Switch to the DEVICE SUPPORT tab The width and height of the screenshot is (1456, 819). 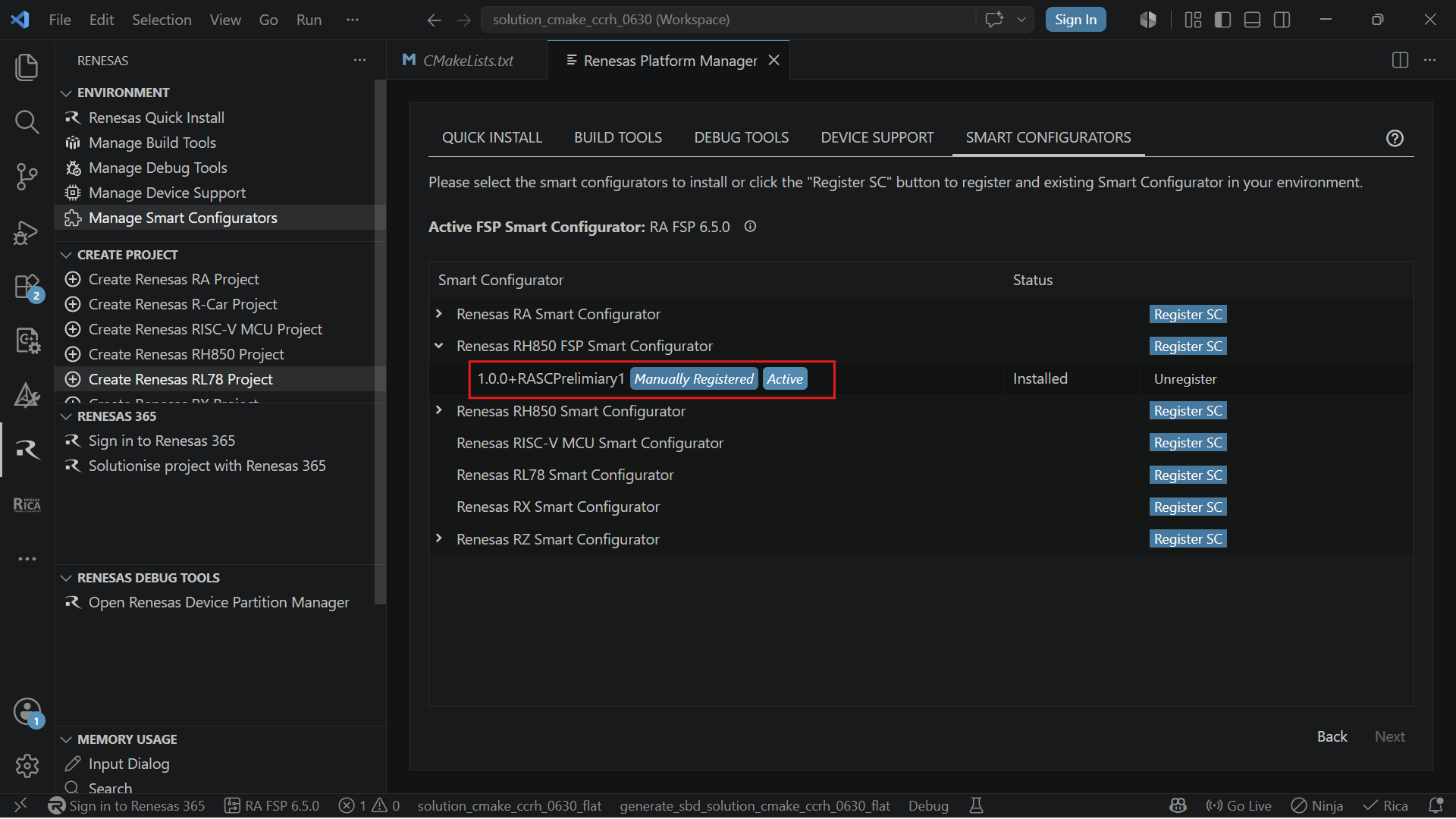(877, 137)
